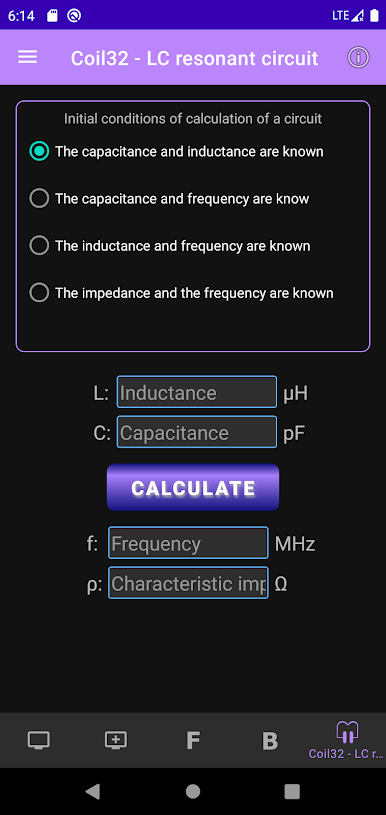Select capacitance and frequency are known option
Viewport: 386px width, 815px height.
[x=169, y=199]
